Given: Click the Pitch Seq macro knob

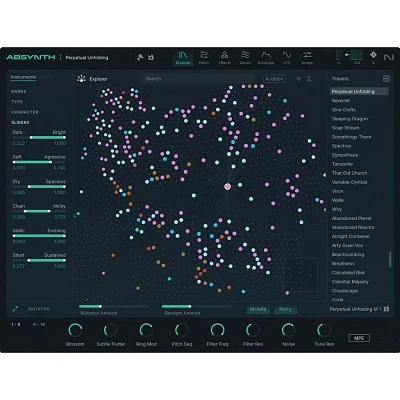Looking at the screenshot, I should click(182, 330).
